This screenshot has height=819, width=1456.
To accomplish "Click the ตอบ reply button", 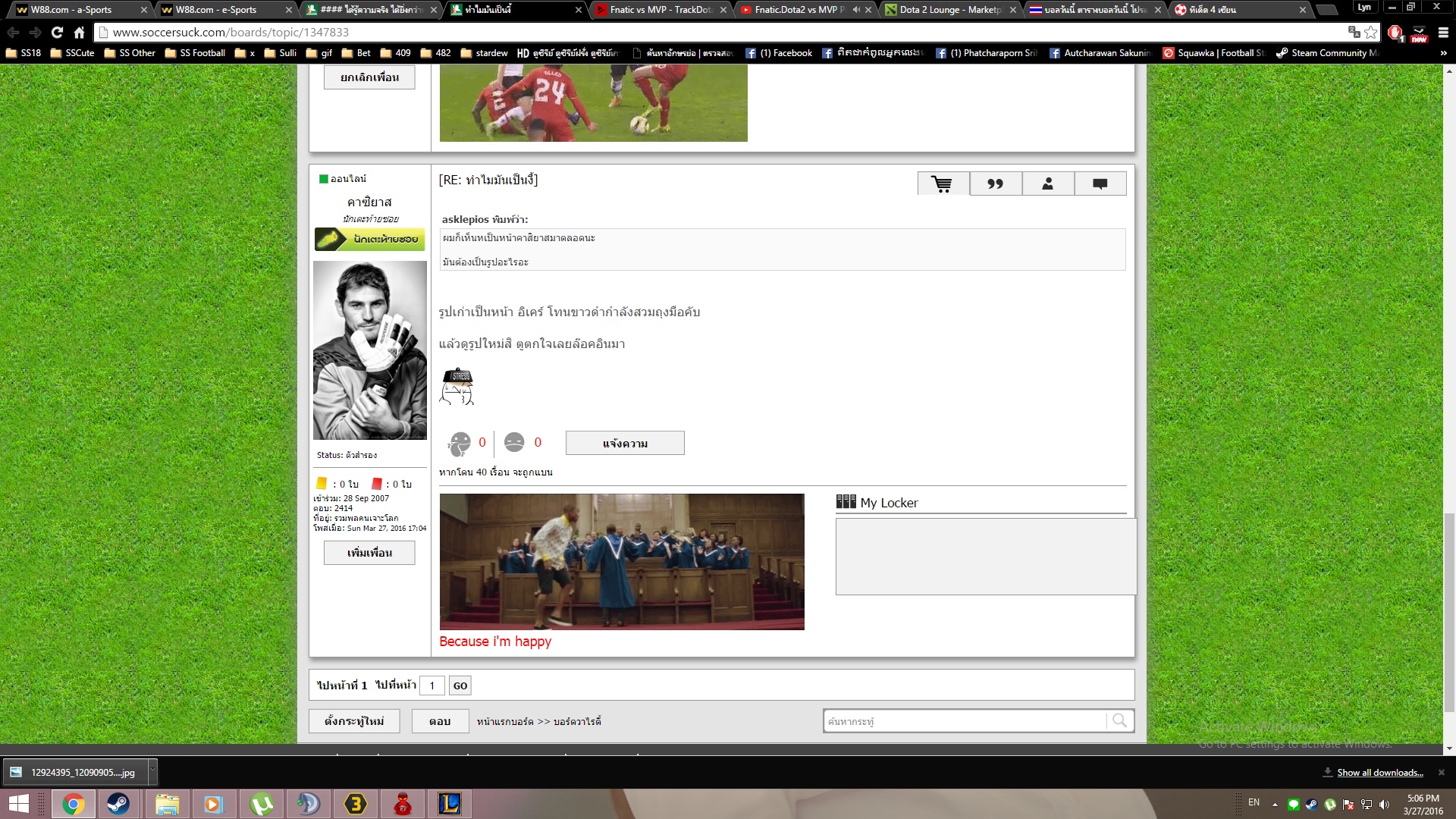I will click(440, 721).
